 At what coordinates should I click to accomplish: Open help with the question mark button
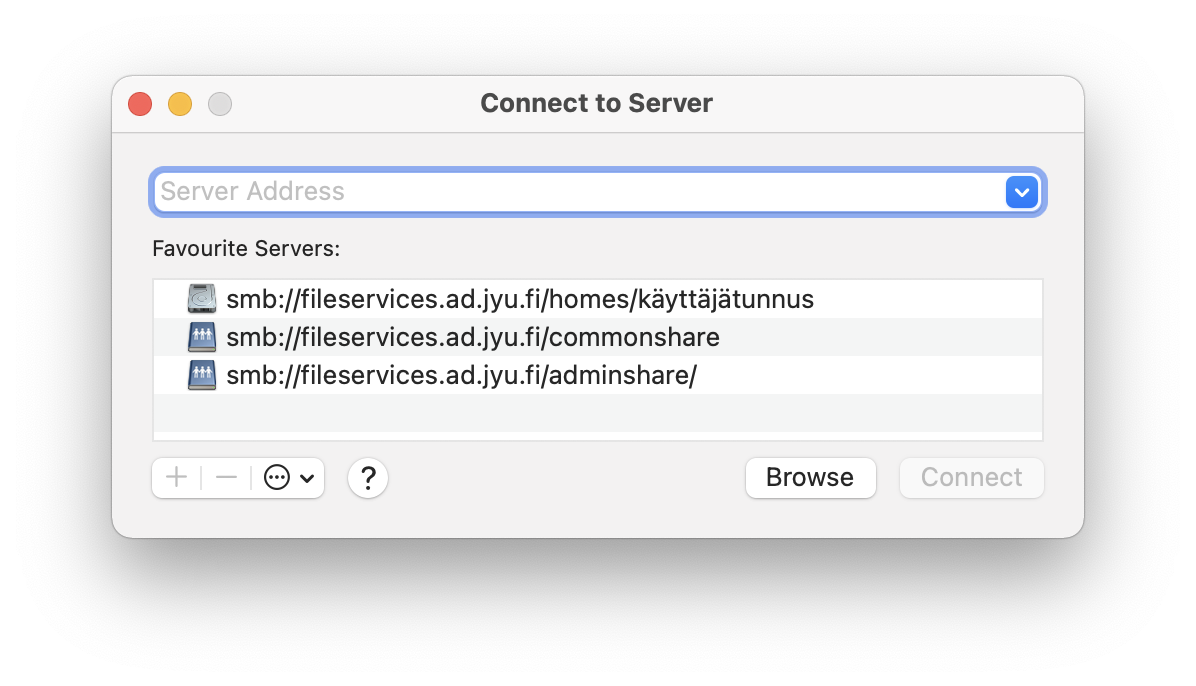(x=368, y=478)
